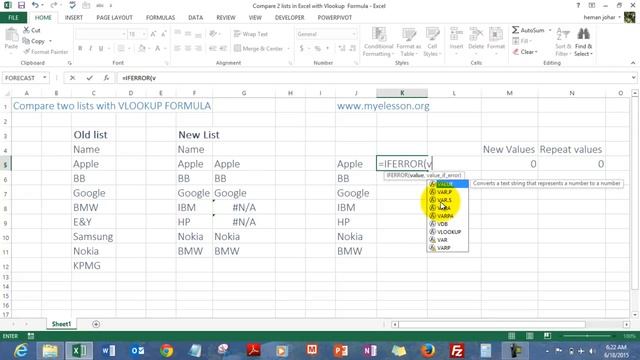Open the General number format dropdown
Image resolution: width=640 pixels, height=360 pixels.
[353, 34]
